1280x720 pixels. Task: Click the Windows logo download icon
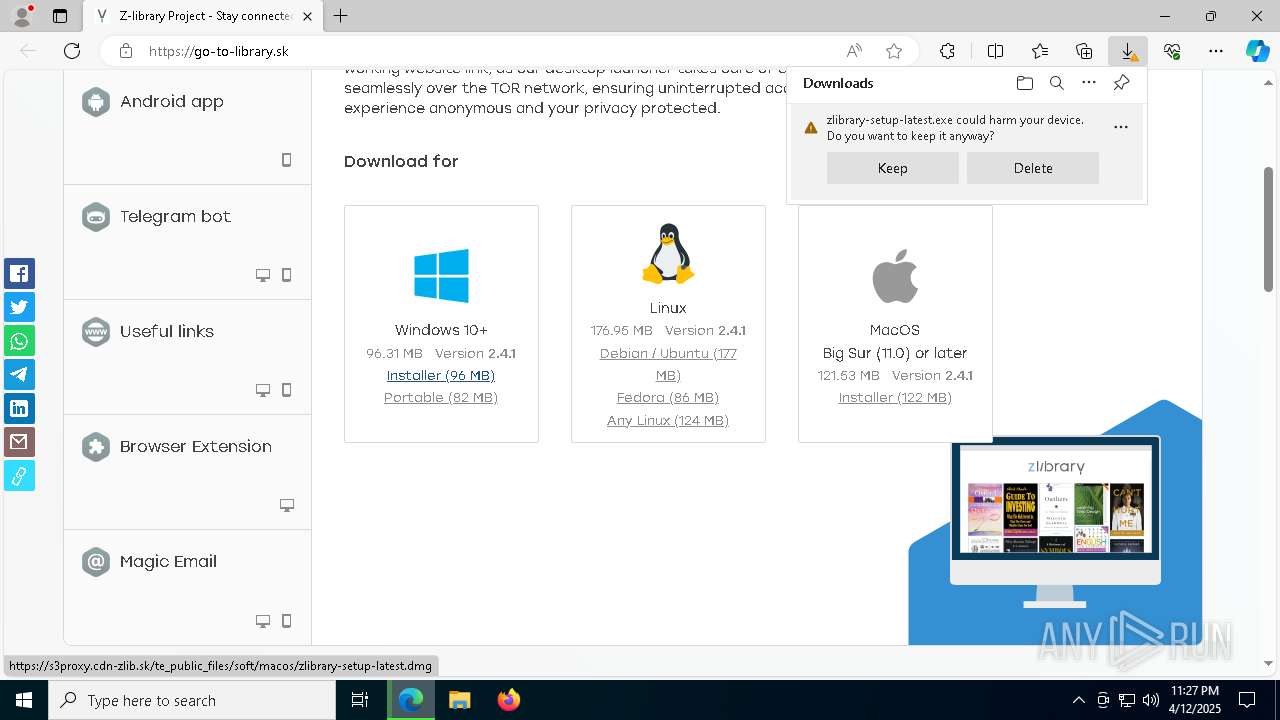[x=441, y=275]
